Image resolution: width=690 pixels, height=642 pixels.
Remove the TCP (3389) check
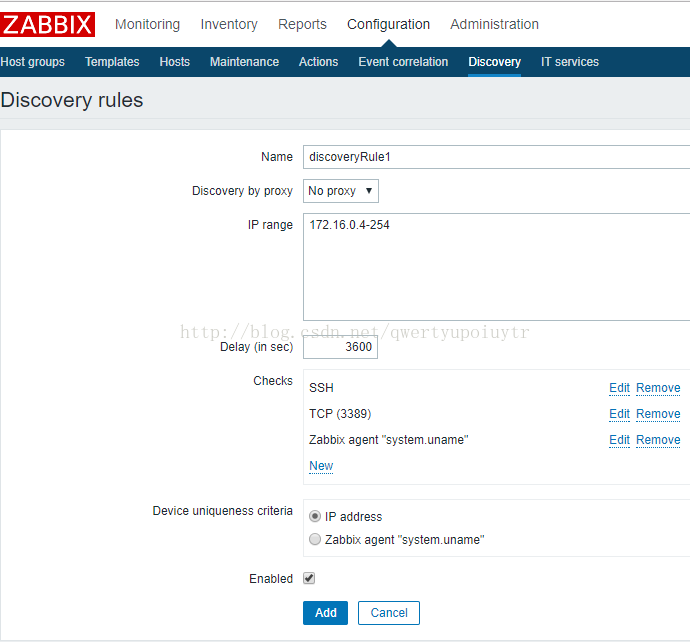click(658, 414)
